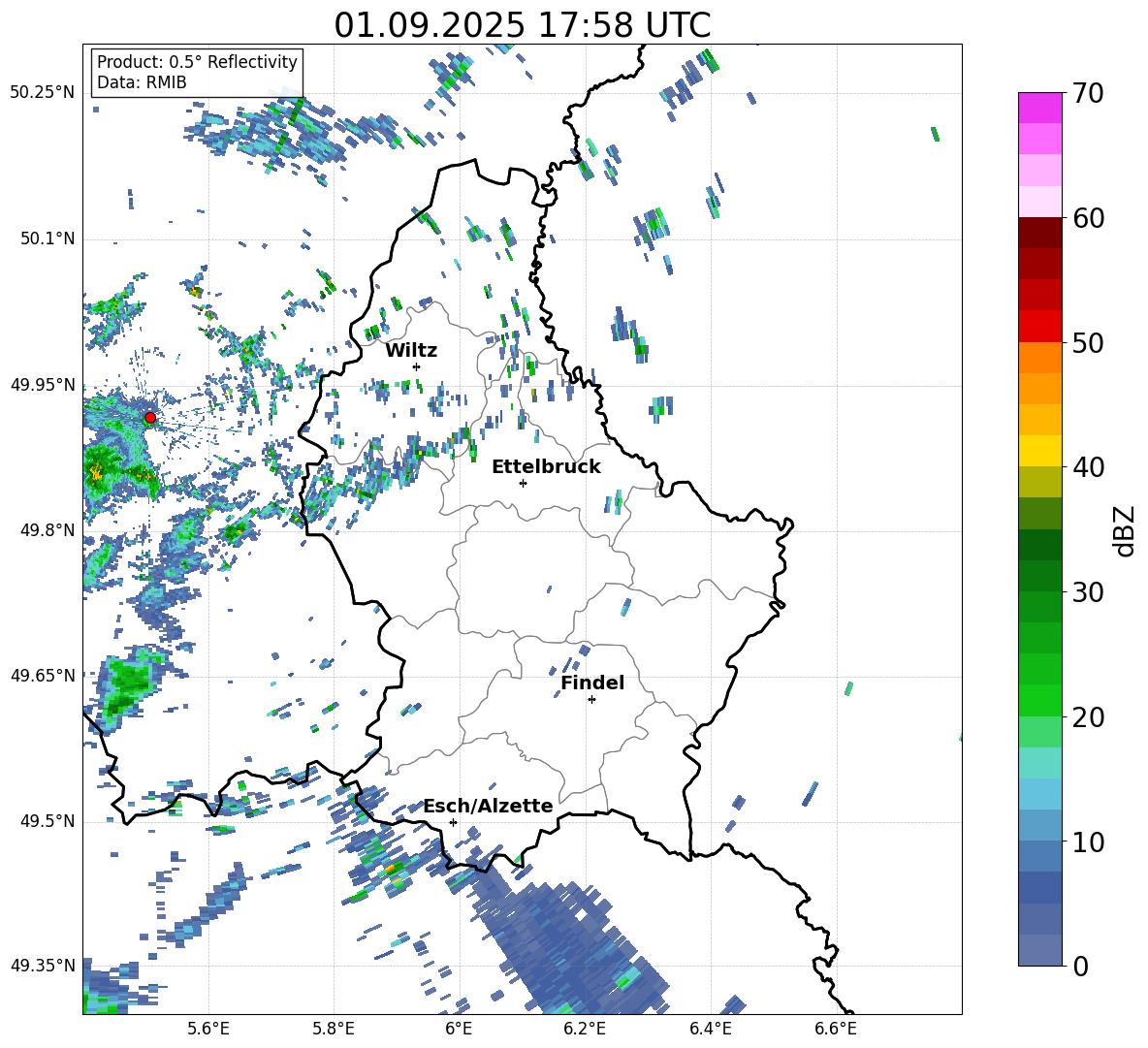Click the Wiltz station cross marker
Viewport: 1148px width, 1048px height.
pos(417,366)
